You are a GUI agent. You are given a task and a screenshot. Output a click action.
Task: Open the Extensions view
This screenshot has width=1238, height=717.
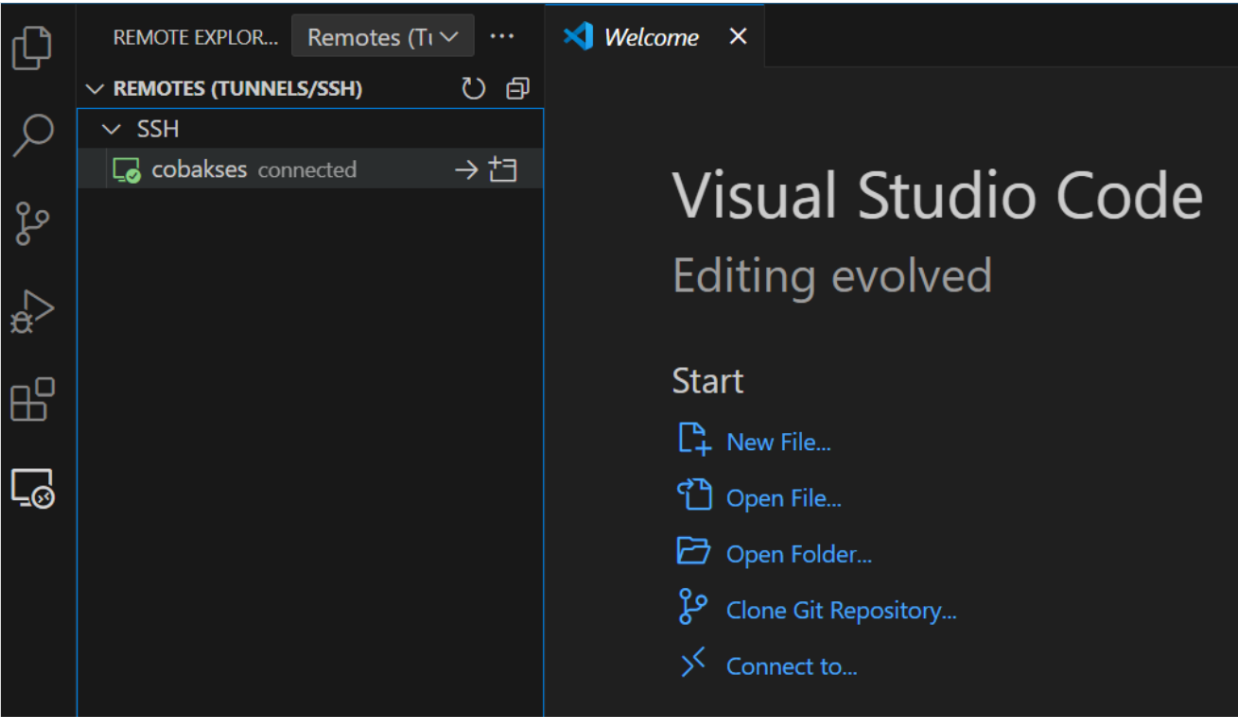pyautogui.click(x=32, y=399)
